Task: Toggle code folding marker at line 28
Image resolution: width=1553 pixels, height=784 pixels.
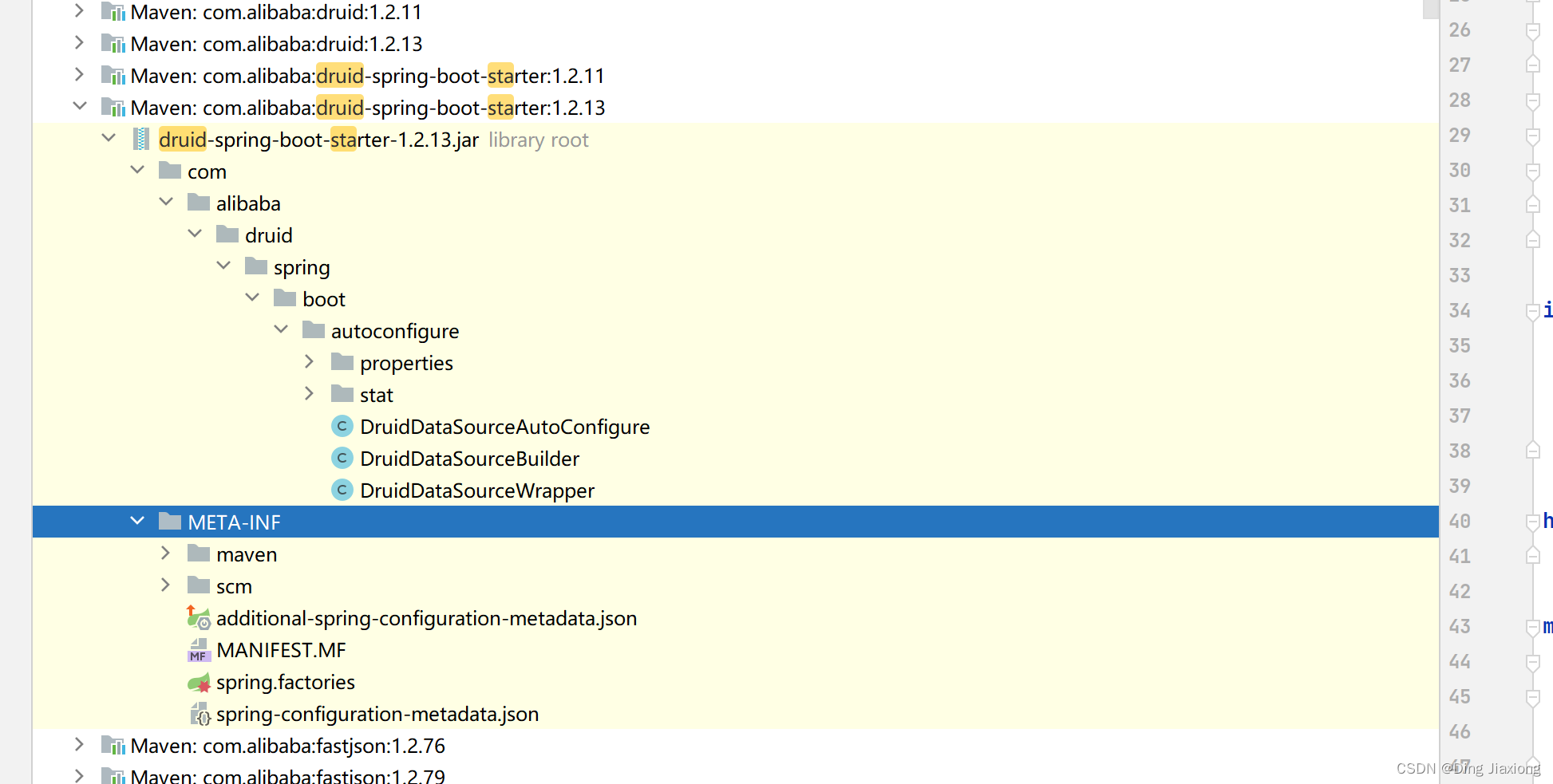Action: [1532, 100]
